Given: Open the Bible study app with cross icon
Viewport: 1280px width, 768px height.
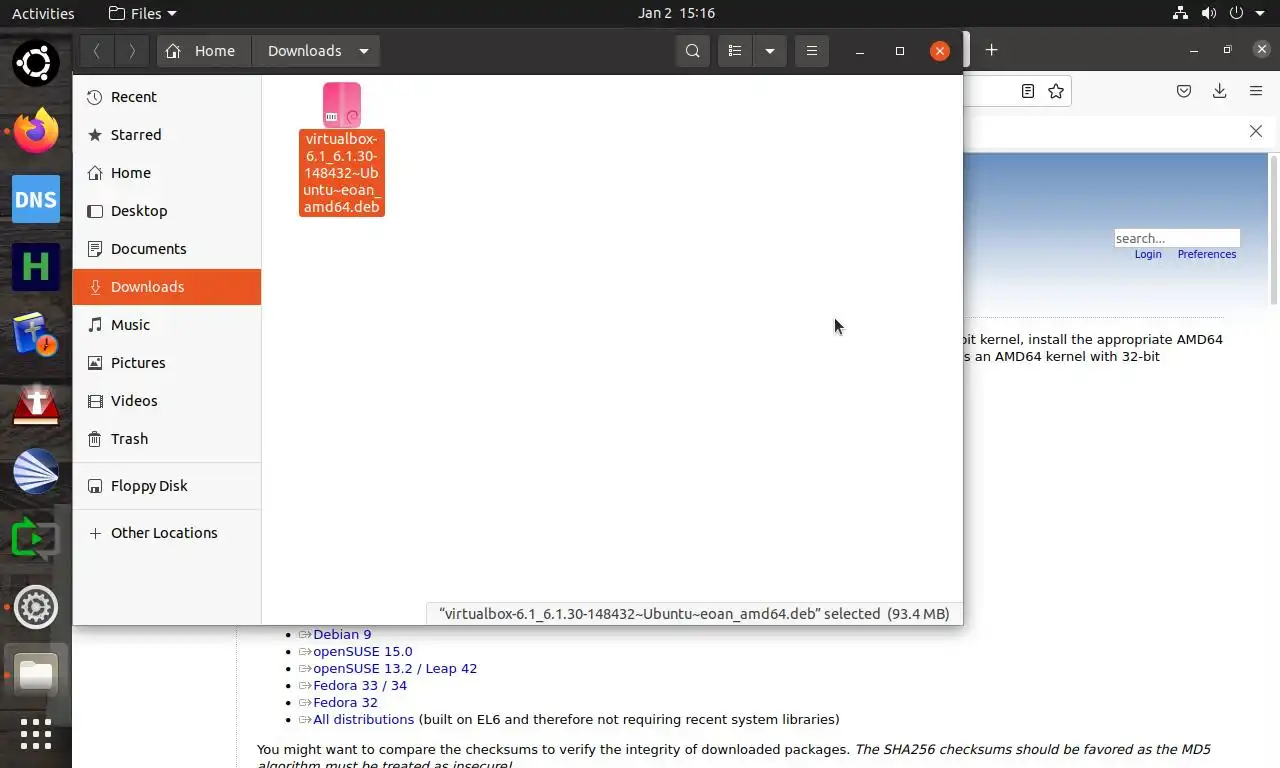Looking at the screenshot, I should click(36, 403).
